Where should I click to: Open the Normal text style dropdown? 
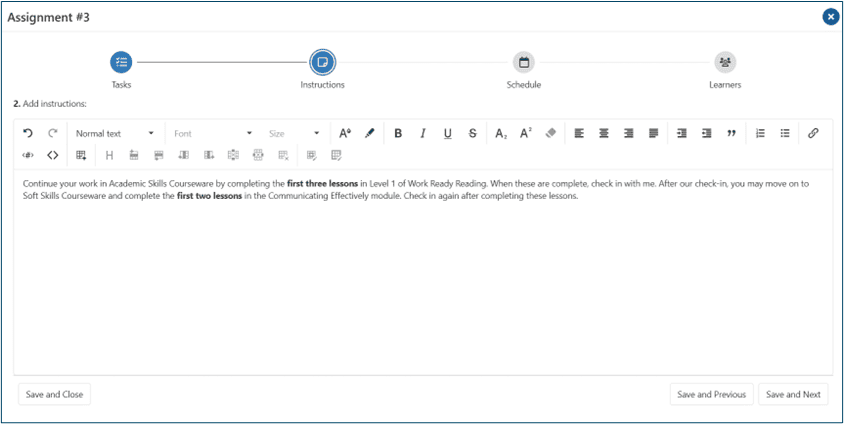coord(115,133)
